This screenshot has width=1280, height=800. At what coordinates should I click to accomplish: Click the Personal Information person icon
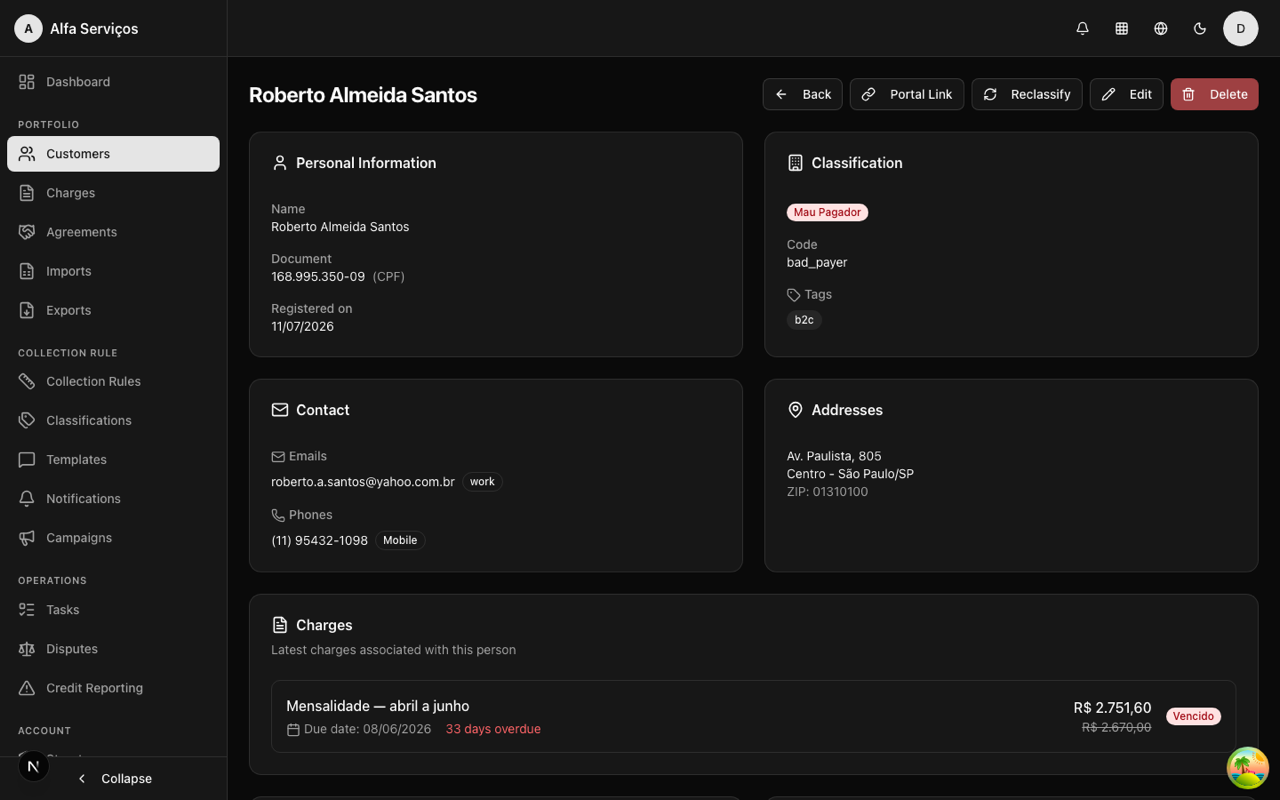tap(280, 163)
